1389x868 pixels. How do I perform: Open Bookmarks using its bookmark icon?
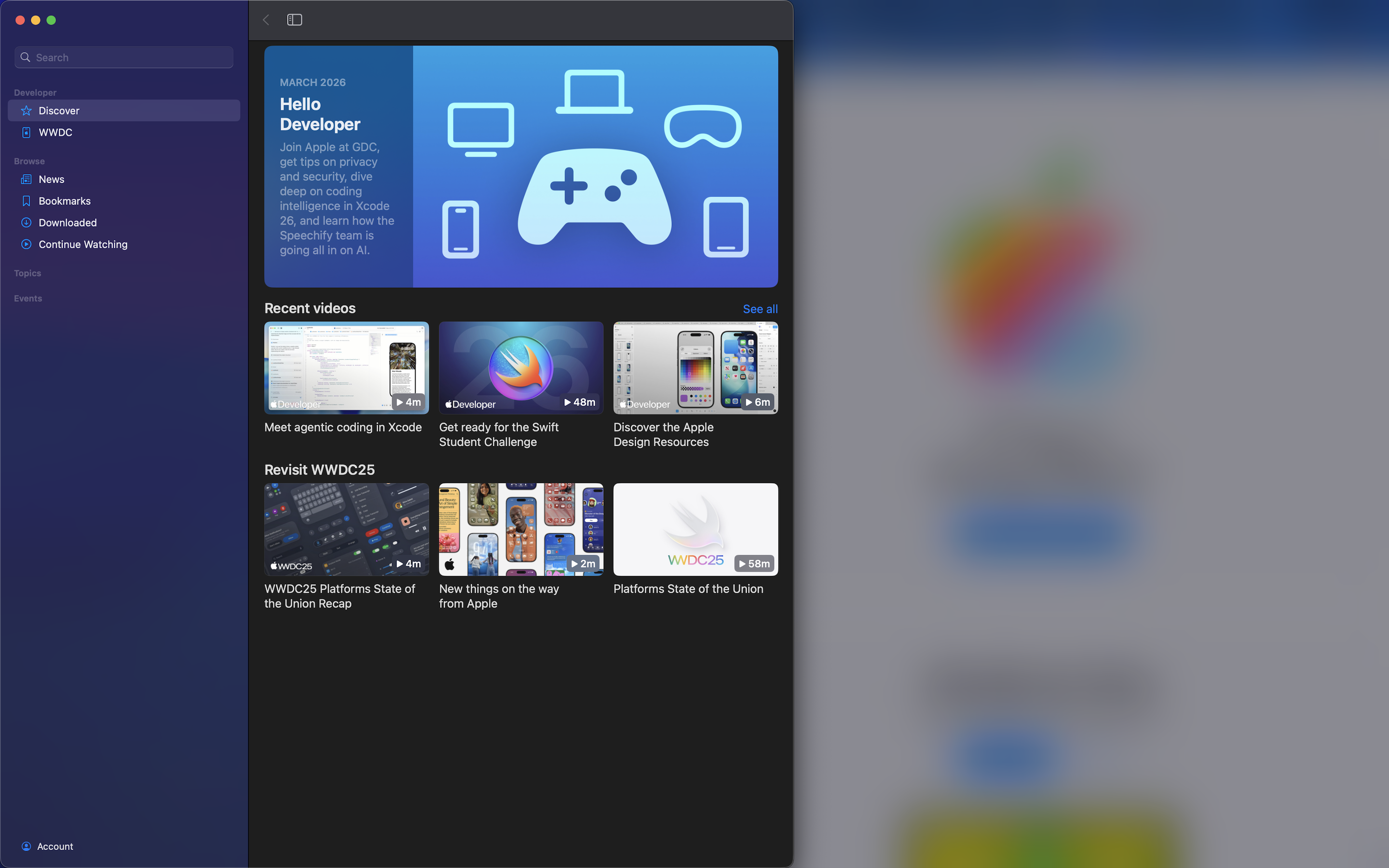[x=26, y=200]
